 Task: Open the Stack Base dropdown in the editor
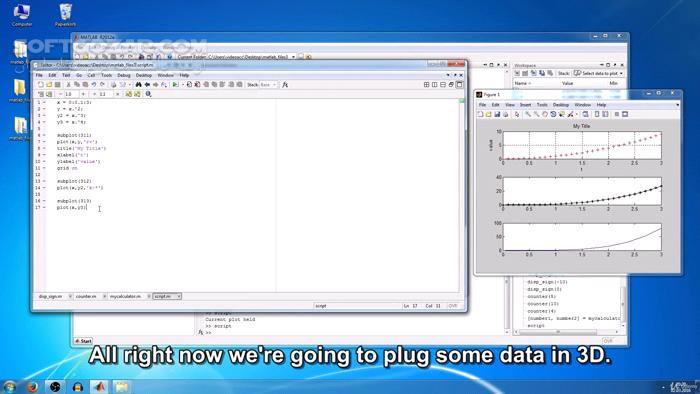pyautogui.click(x=268, y=84)
